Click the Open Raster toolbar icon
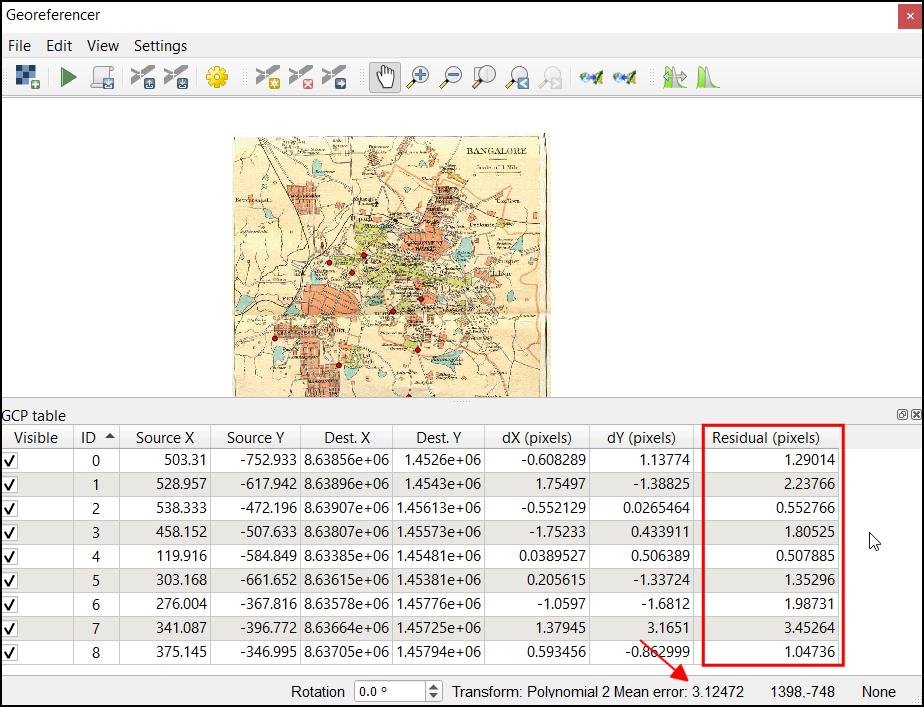924x707 pixels. (x=27, y=77)
